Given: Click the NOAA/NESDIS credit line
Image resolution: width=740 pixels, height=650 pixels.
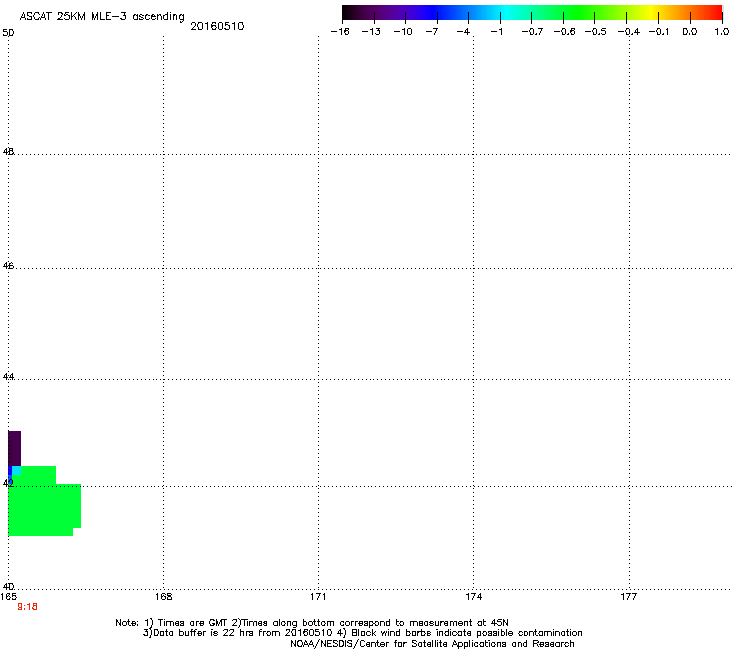Looking at the screenshot, I should click(x=432, y=644).
